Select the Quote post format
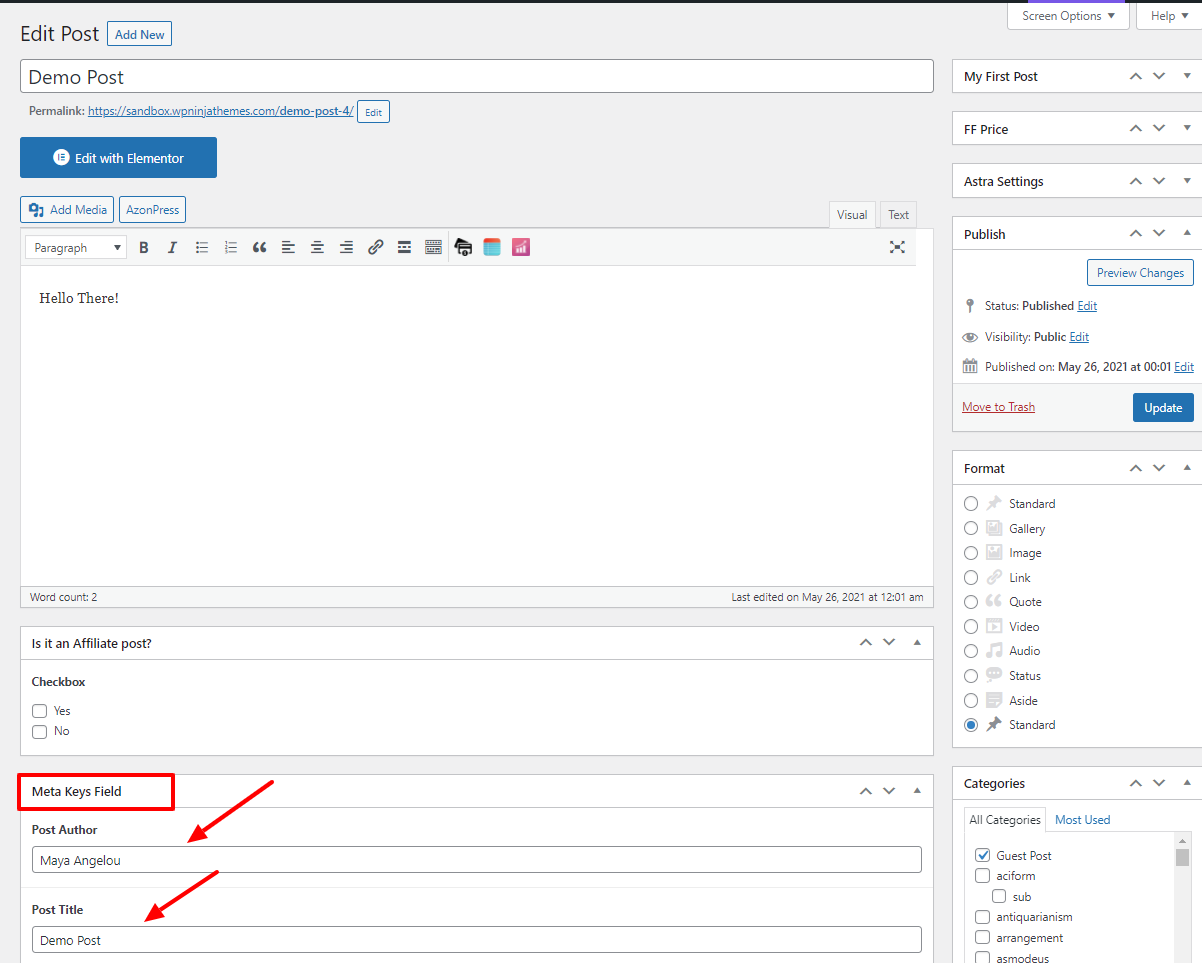This screenshot has width=1202, height=963. click(970, 601)
